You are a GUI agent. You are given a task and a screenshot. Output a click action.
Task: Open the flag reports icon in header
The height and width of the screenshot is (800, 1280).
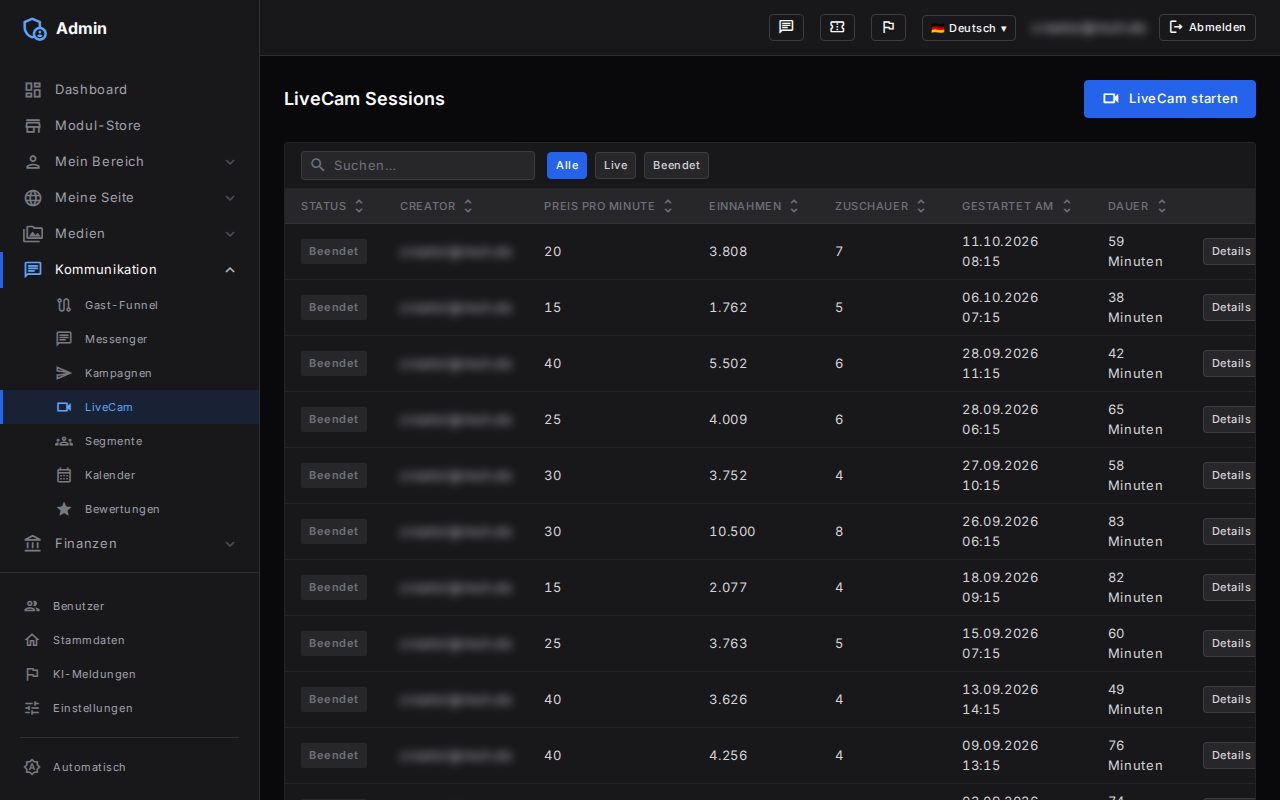(888, 27)
